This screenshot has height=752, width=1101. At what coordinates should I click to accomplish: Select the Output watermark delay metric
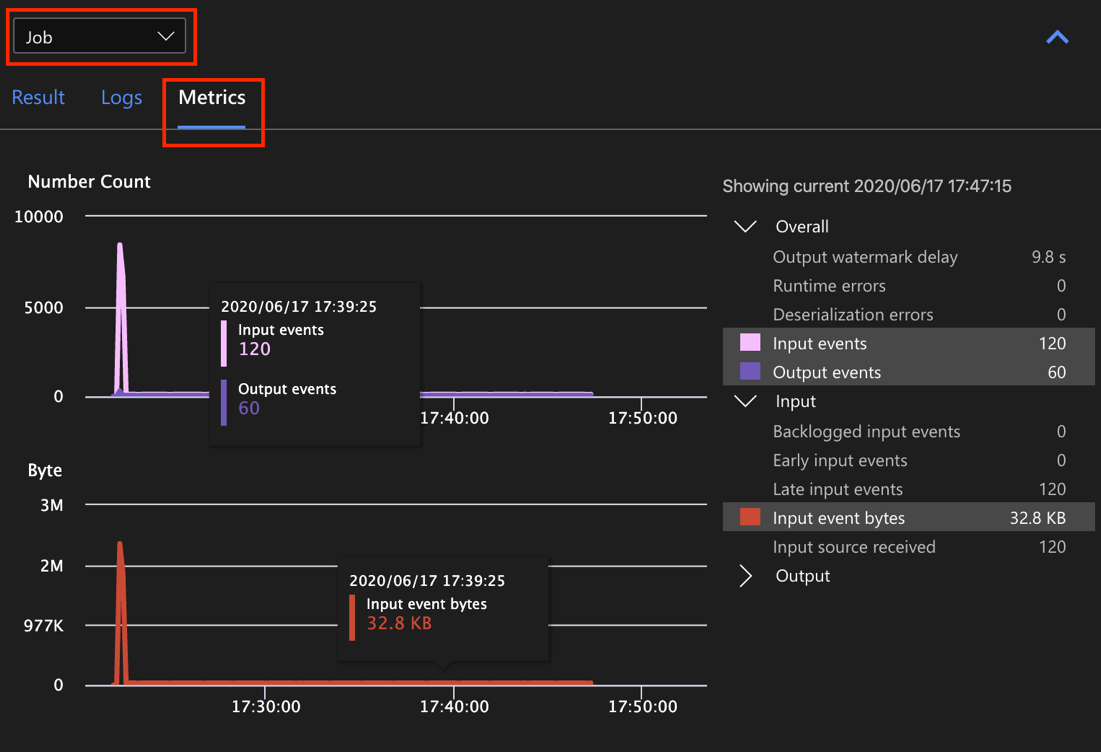pos(864,257)
